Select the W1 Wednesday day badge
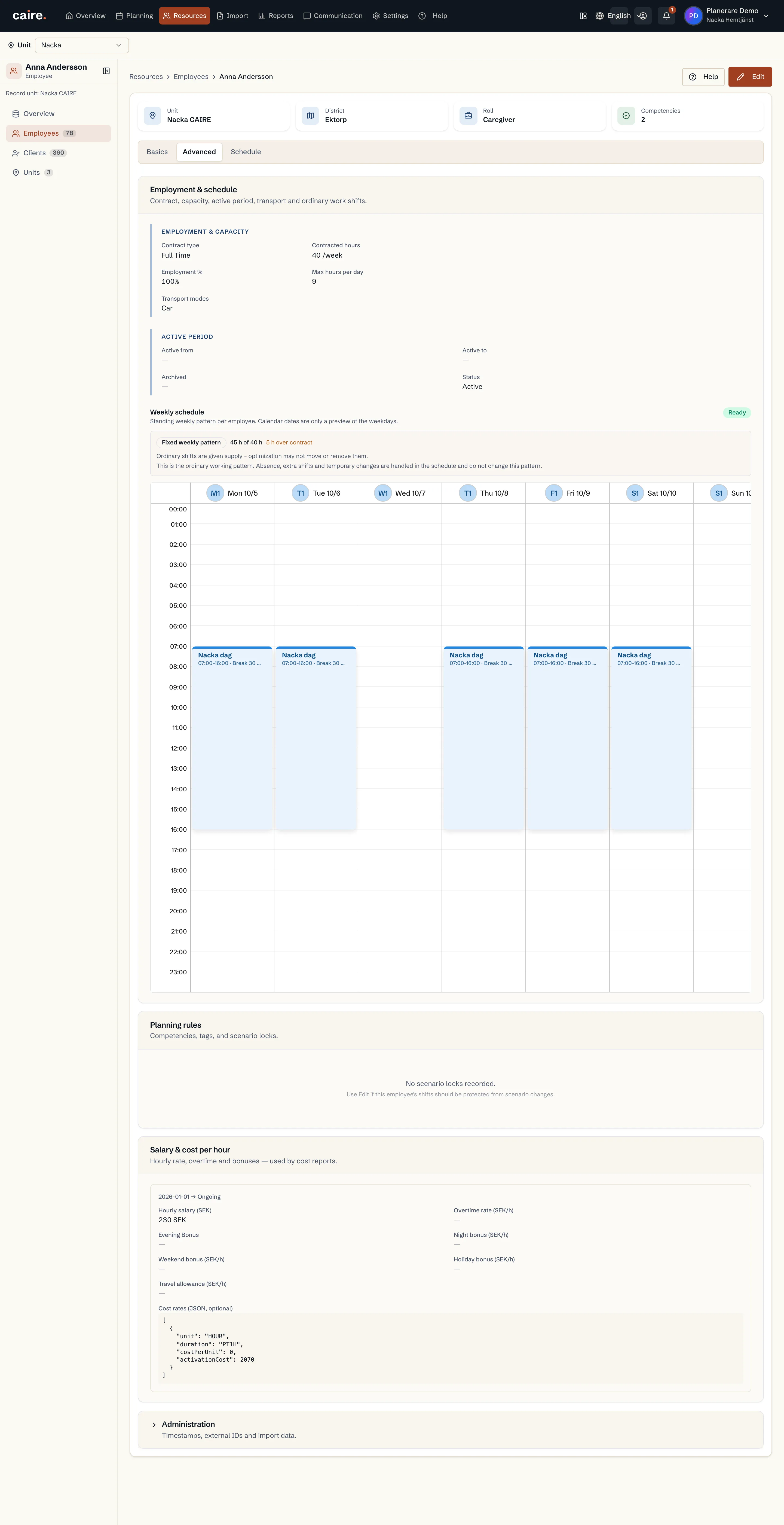Screen dimensions: 784x1525 (383, 493)
